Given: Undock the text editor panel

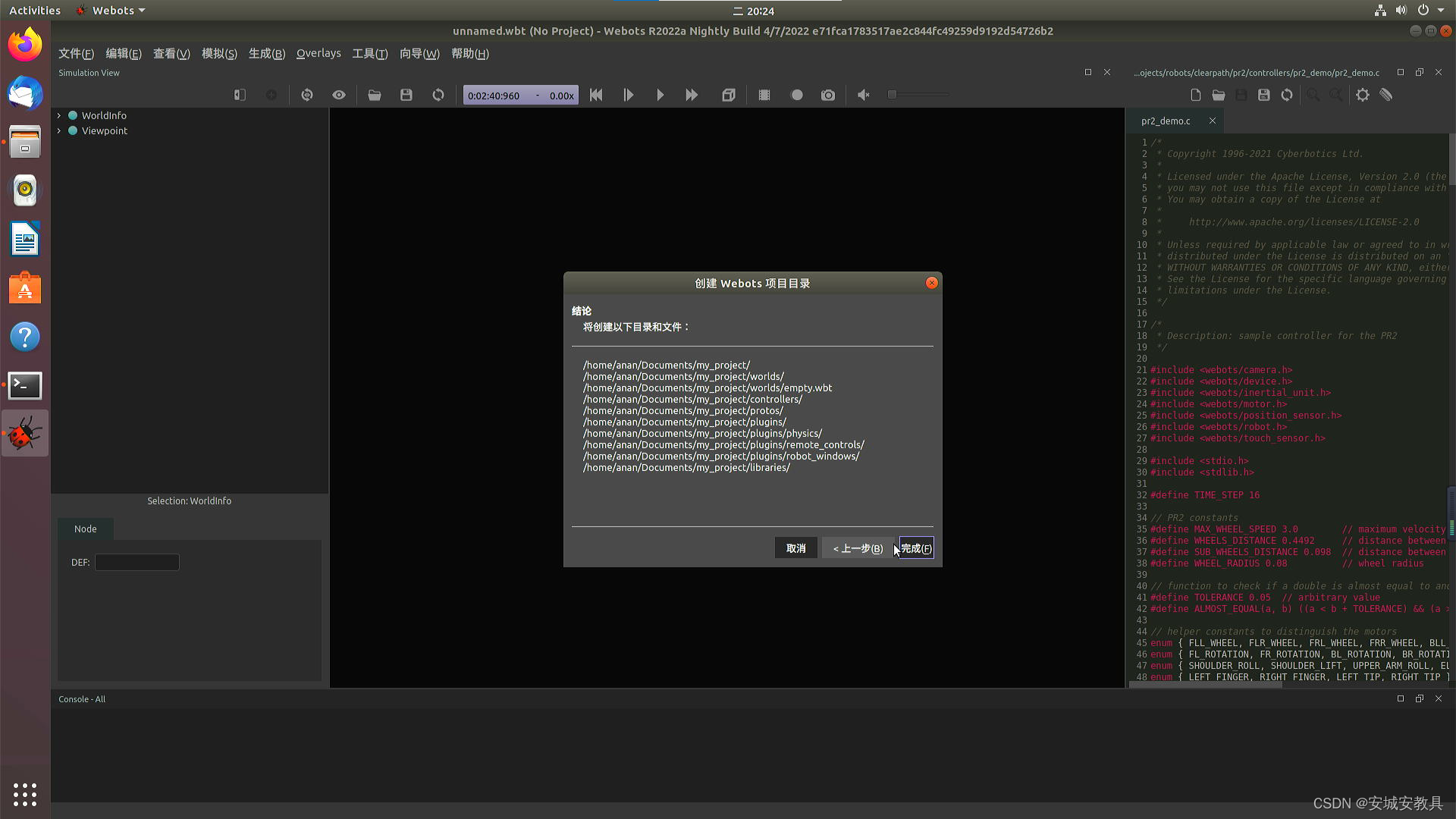Looking at the screenshot, I should pyautogui.click(x=1420, y=73).
